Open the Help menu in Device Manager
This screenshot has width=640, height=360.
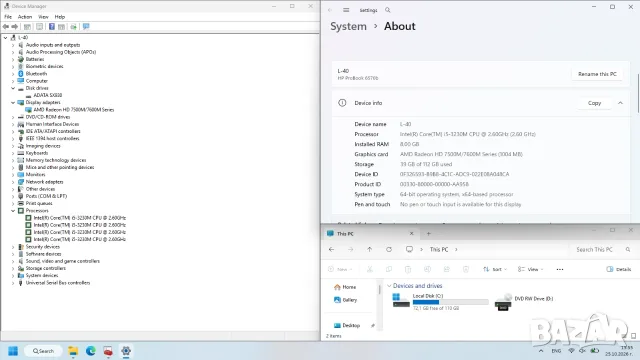[60, 17]
